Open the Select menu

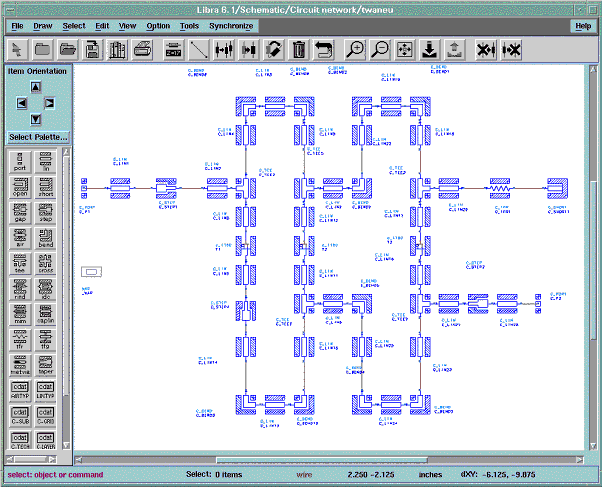74,26
